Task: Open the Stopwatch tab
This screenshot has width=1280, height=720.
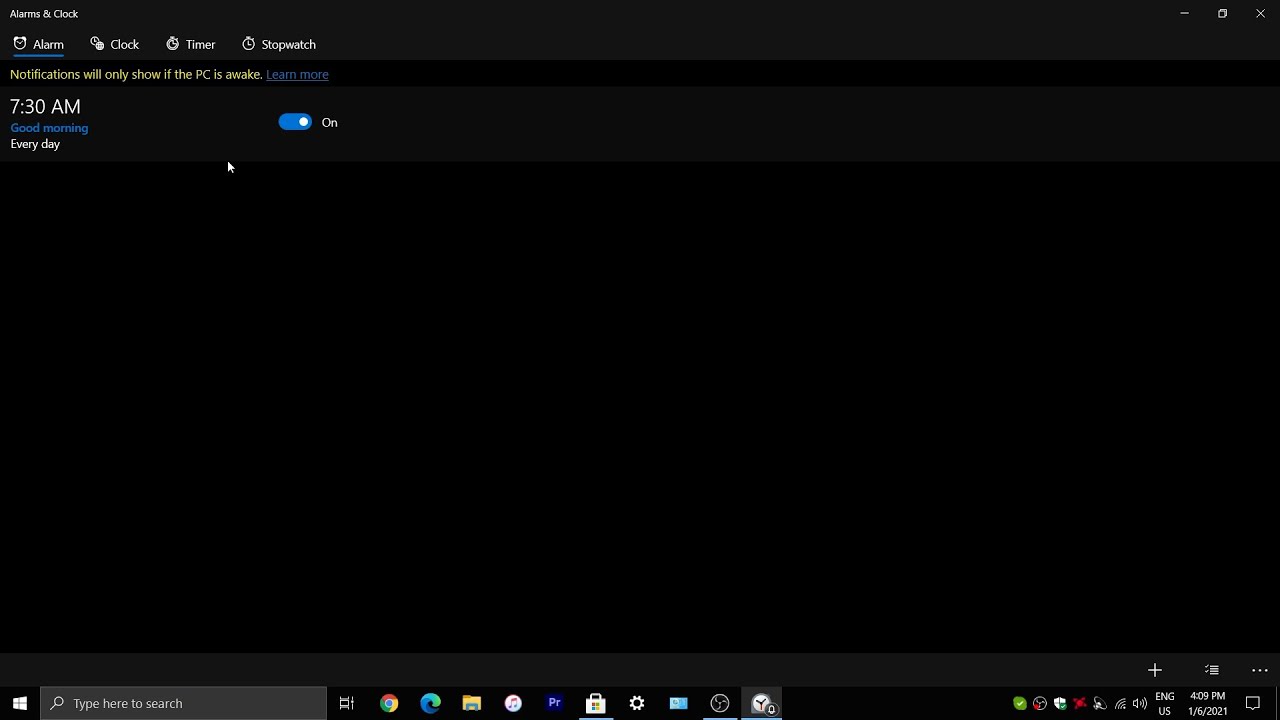Action: [x=279, y=44]
